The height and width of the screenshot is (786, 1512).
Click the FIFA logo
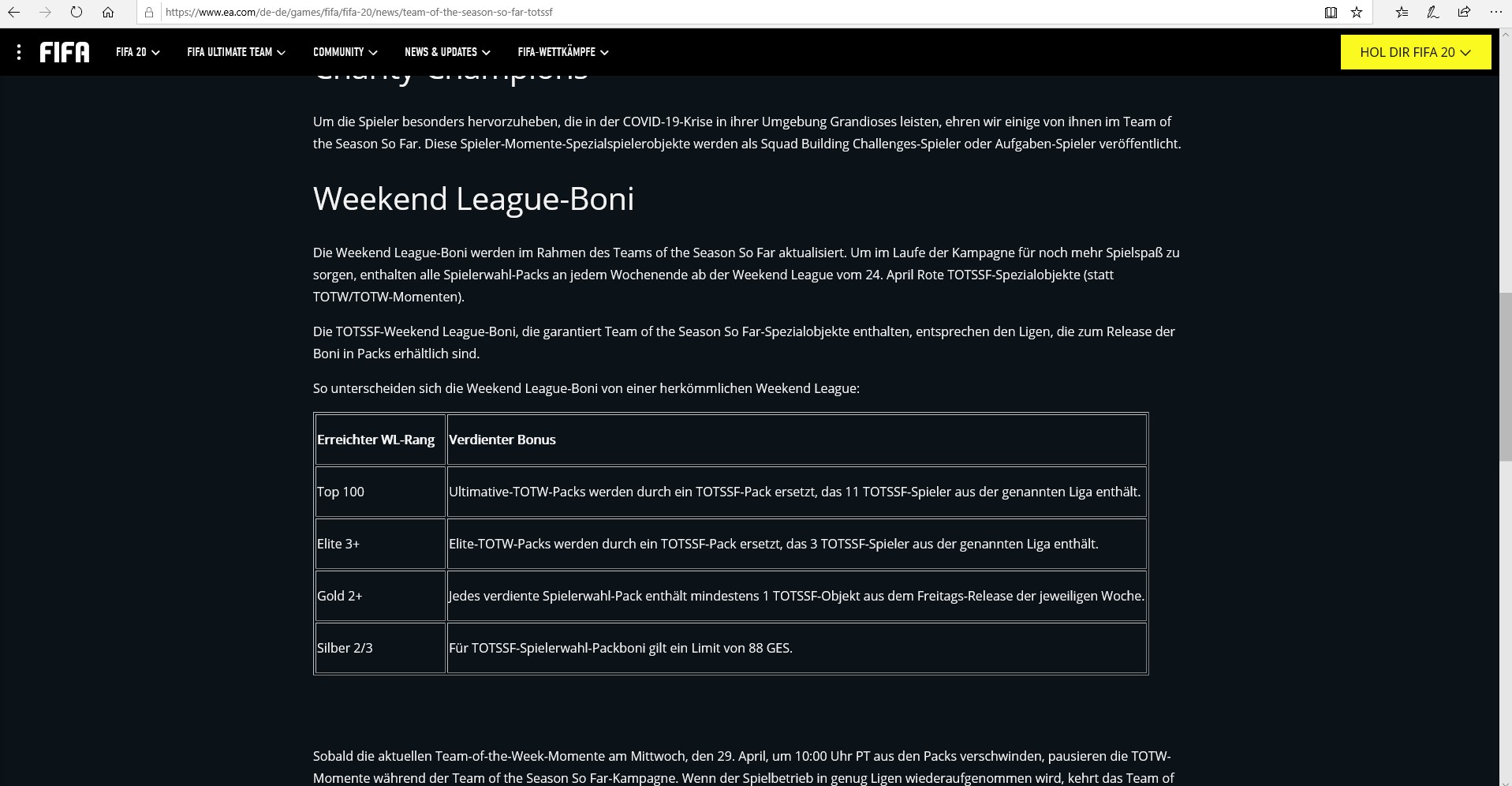[x=65, y=52]
